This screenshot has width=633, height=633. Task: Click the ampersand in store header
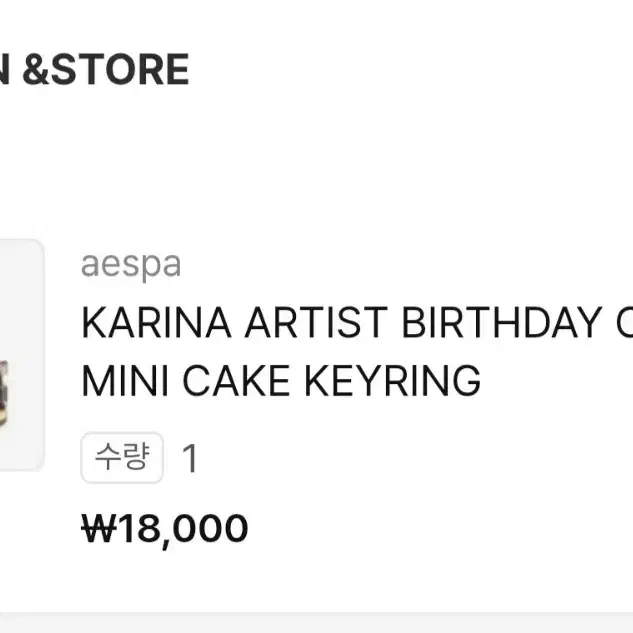(x=36, y=69)
